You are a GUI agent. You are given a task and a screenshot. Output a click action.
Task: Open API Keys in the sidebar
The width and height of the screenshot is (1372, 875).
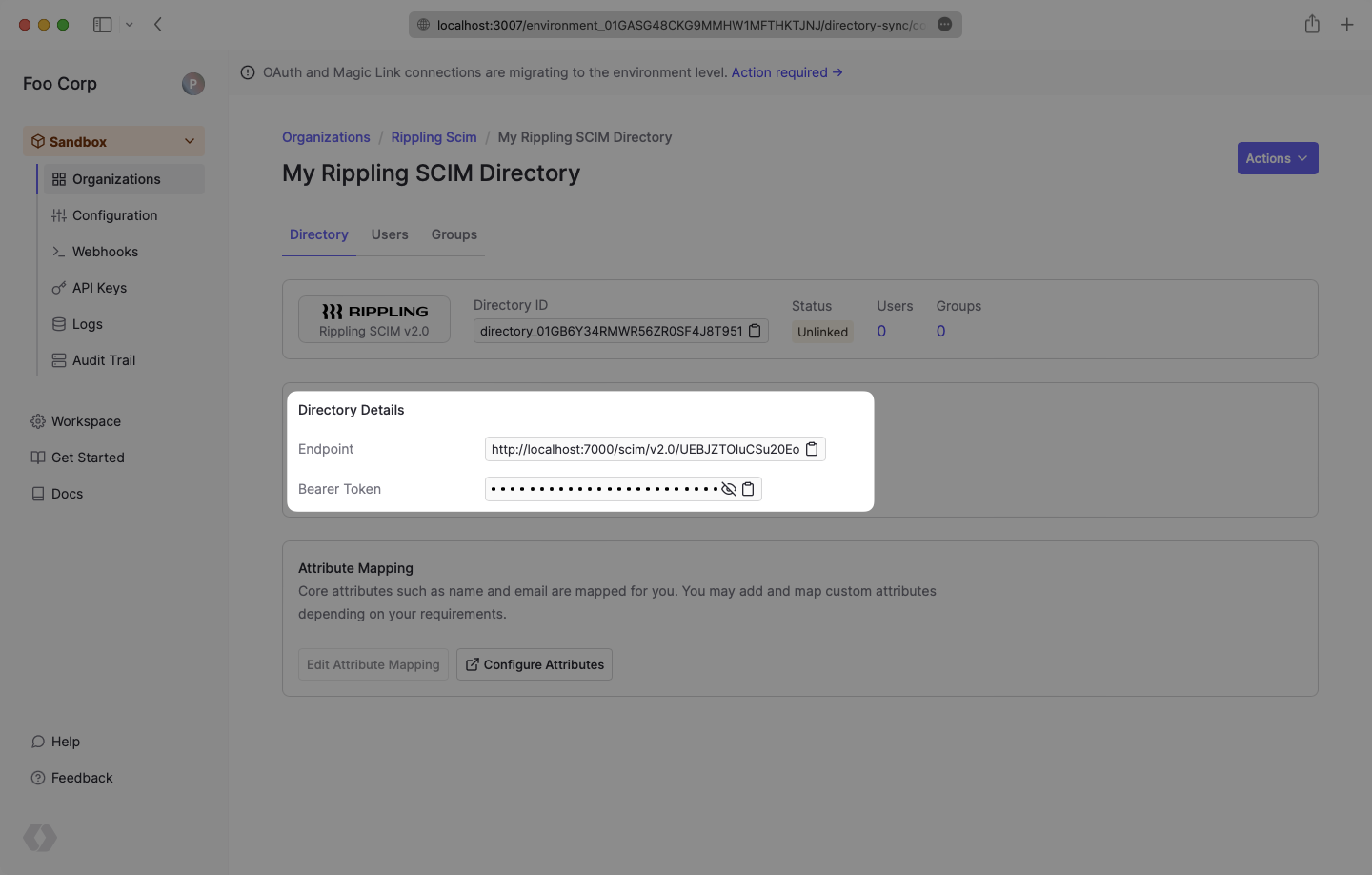pos(99,288)
